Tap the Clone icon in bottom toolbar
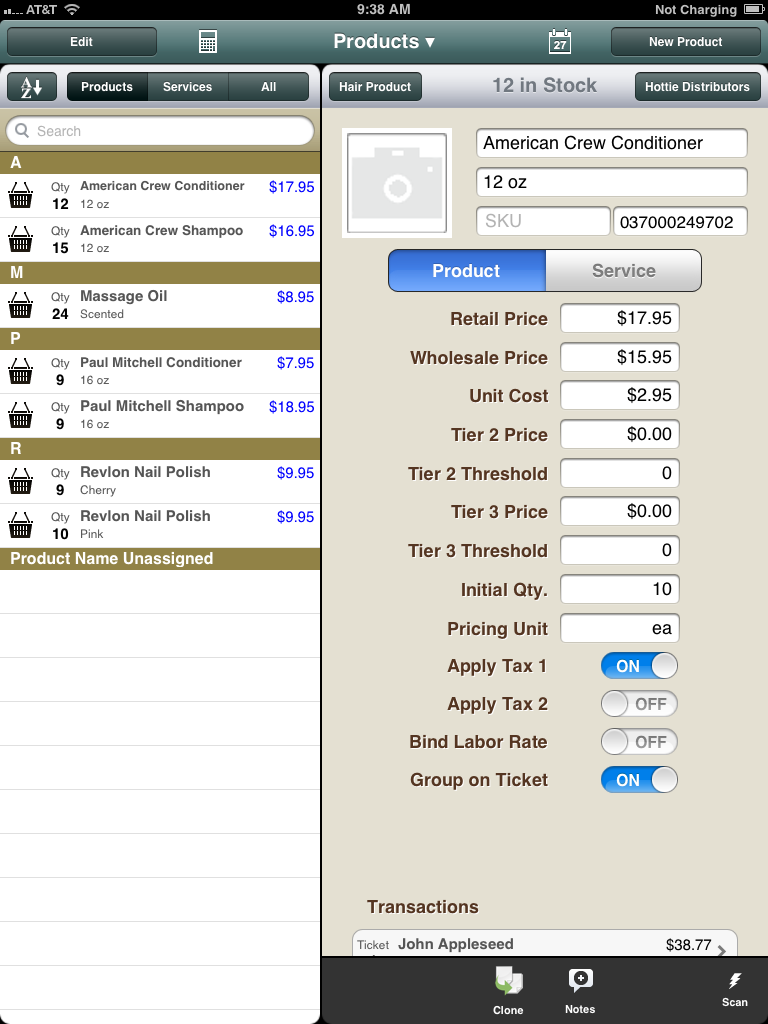This screenshot has width=768, height=1024. click(x=508, y=991)
